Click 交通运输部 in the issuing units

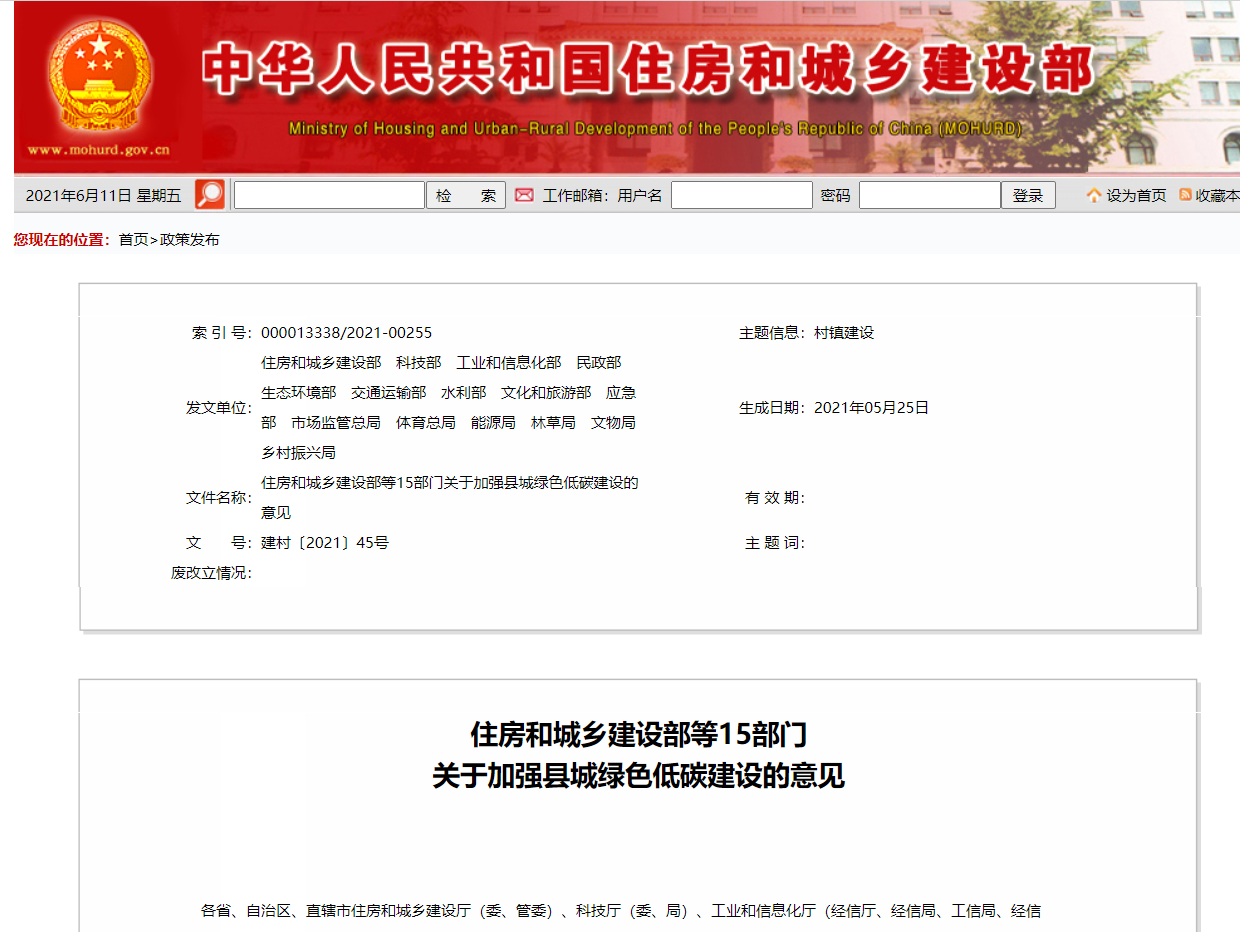click(388, 393)
